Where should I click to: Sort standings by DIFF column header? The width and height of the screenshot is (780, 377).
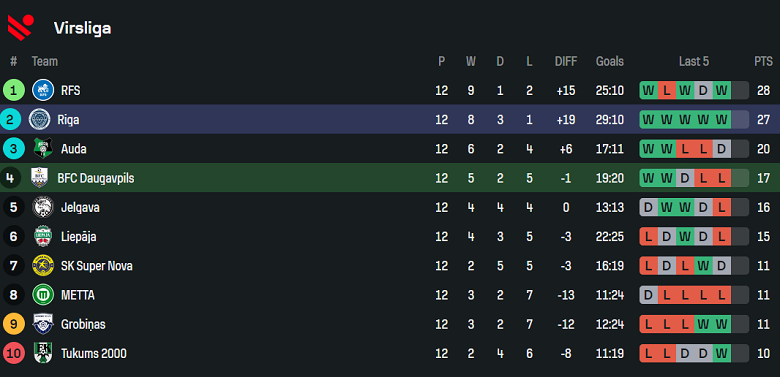[566, 62]
